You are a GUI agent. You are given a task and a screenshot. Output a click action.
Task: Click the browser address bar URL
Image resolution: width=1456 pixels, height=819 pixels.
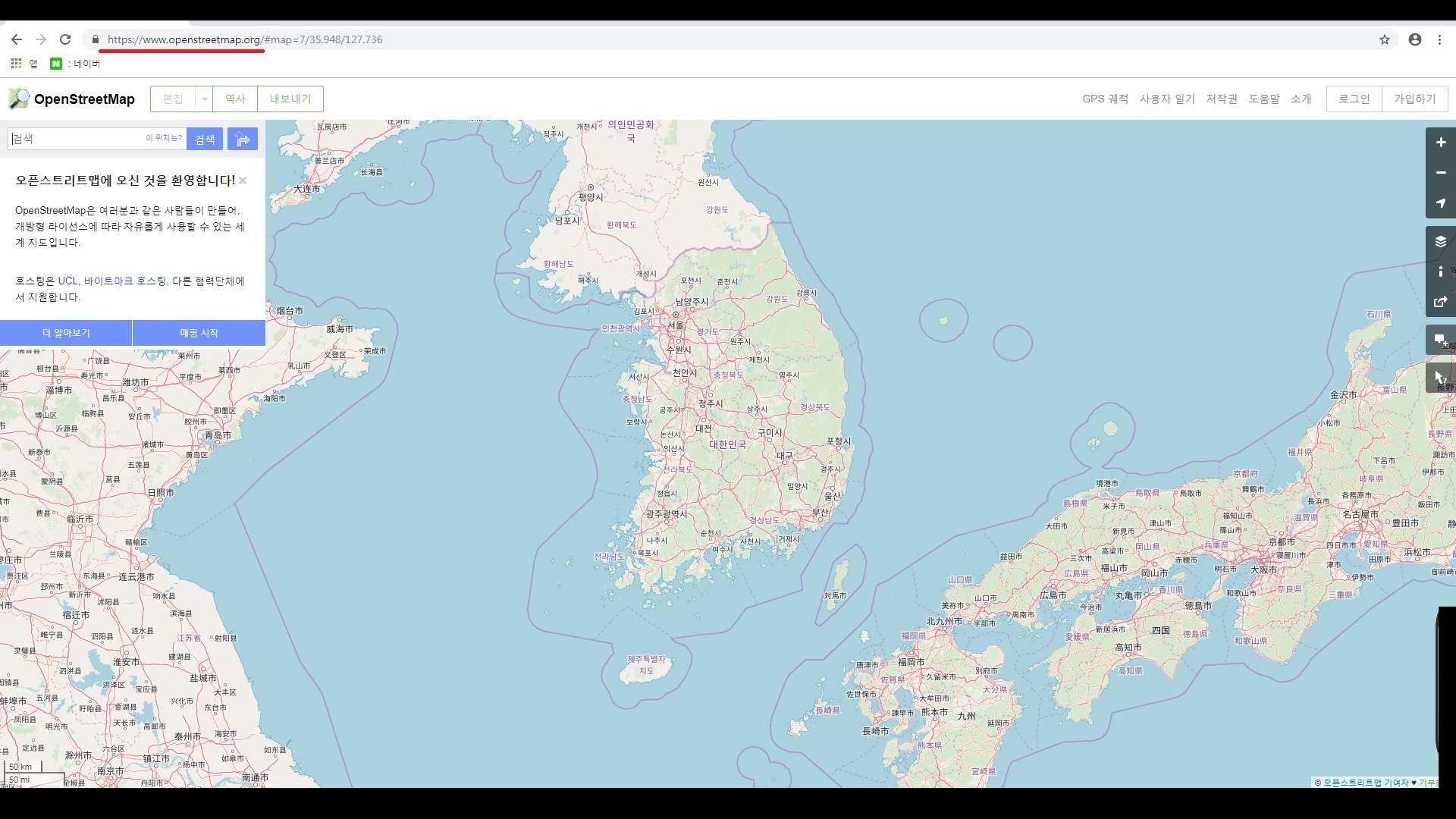point(245,39)
